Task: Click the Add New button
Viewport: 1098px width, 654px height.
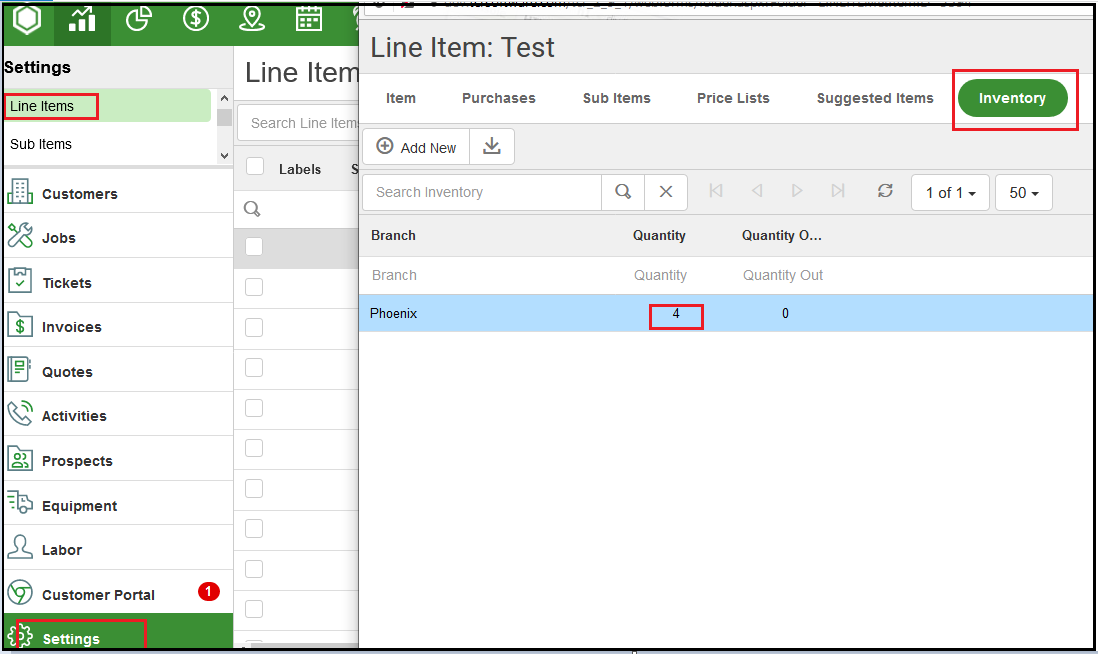Action: click(416, 146)
